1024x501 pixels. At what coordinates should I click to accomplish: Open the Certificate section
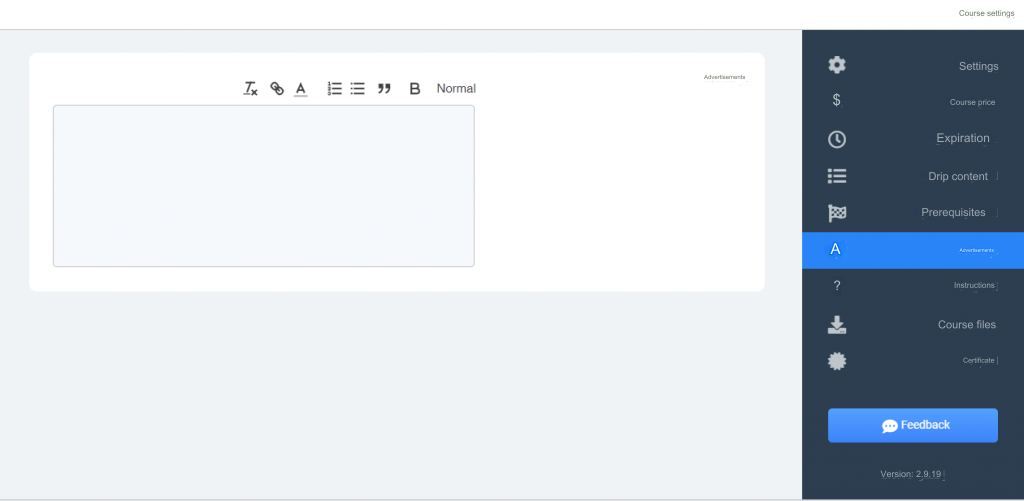[978, 361]
